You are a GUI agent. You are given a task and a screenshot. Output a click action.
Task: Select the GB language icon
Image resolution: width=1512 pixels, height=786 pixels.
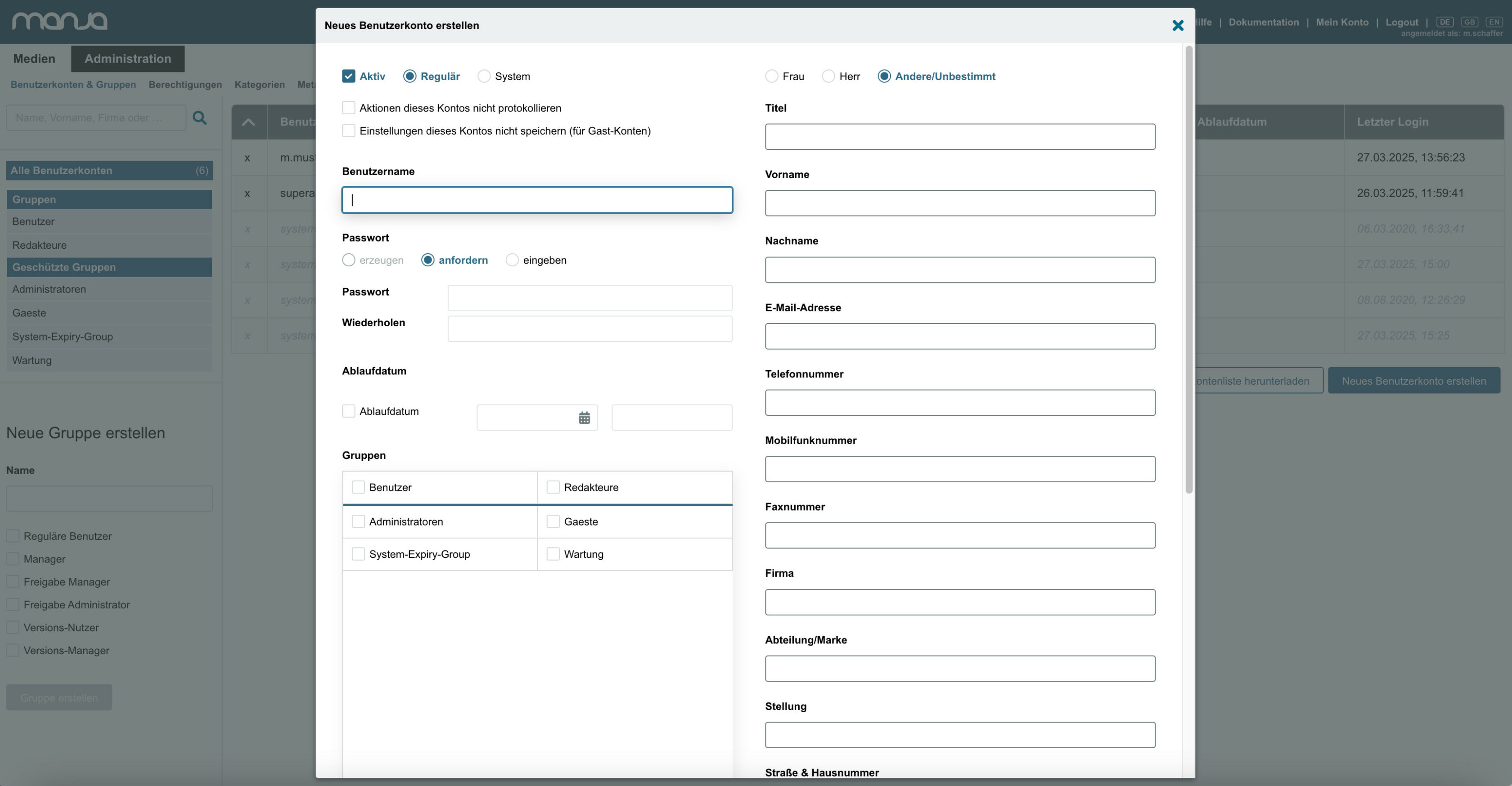tap(1469, 22)
